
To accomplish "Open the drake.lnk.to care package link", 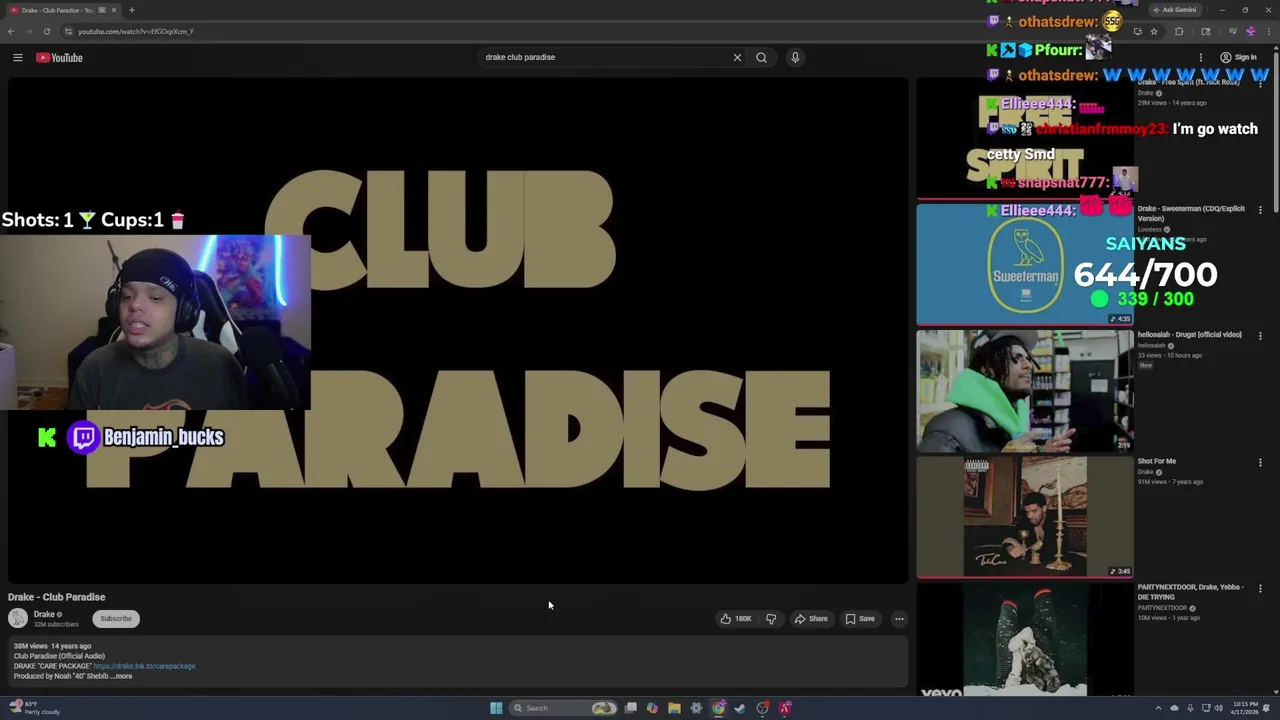I will tap(145, 666).
